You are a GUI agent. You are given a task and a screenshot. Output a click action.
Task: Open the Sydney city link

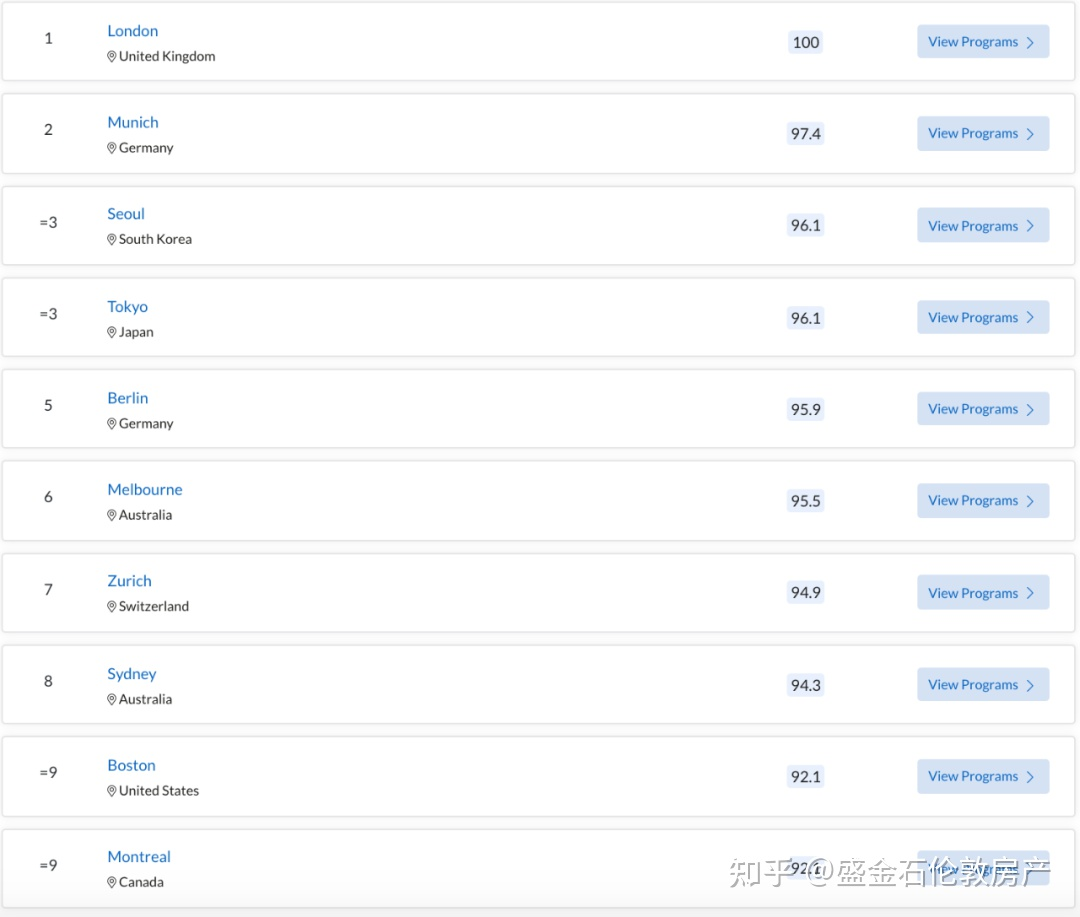[132, 674]
